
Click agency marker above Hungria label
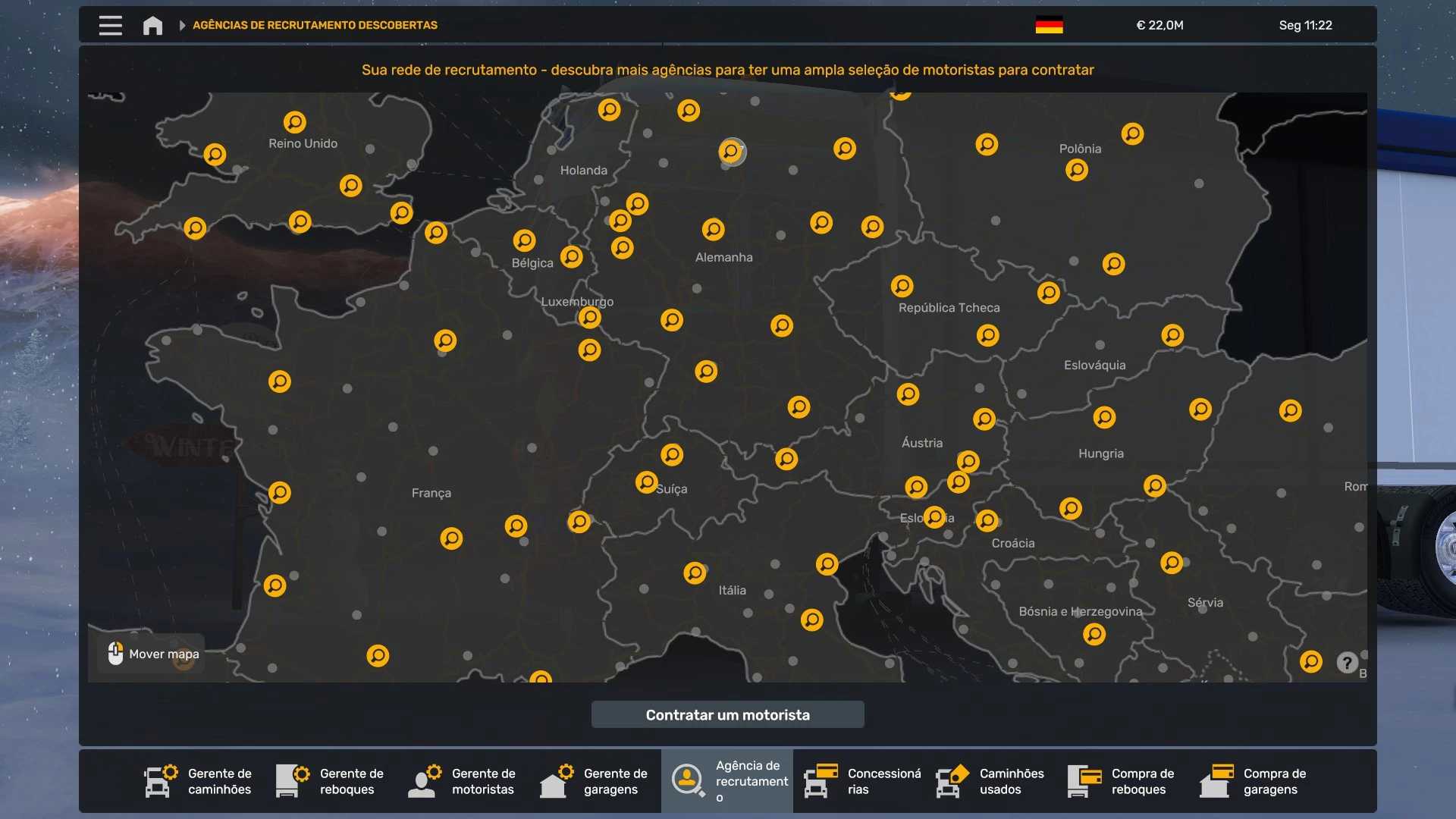1104,417
